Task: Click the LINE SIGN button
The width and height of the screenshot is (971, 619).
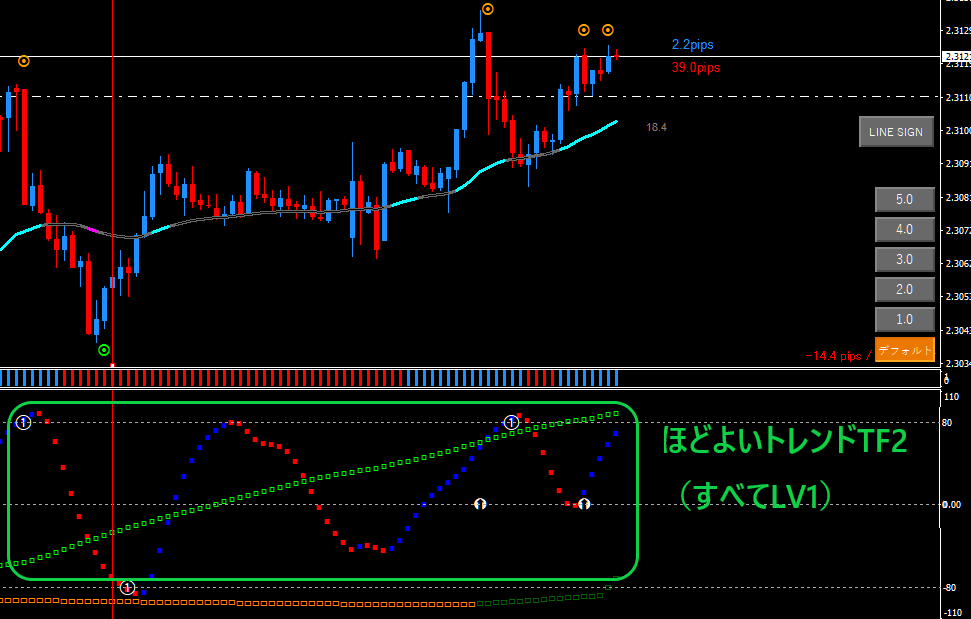Action: coord(896,132)
